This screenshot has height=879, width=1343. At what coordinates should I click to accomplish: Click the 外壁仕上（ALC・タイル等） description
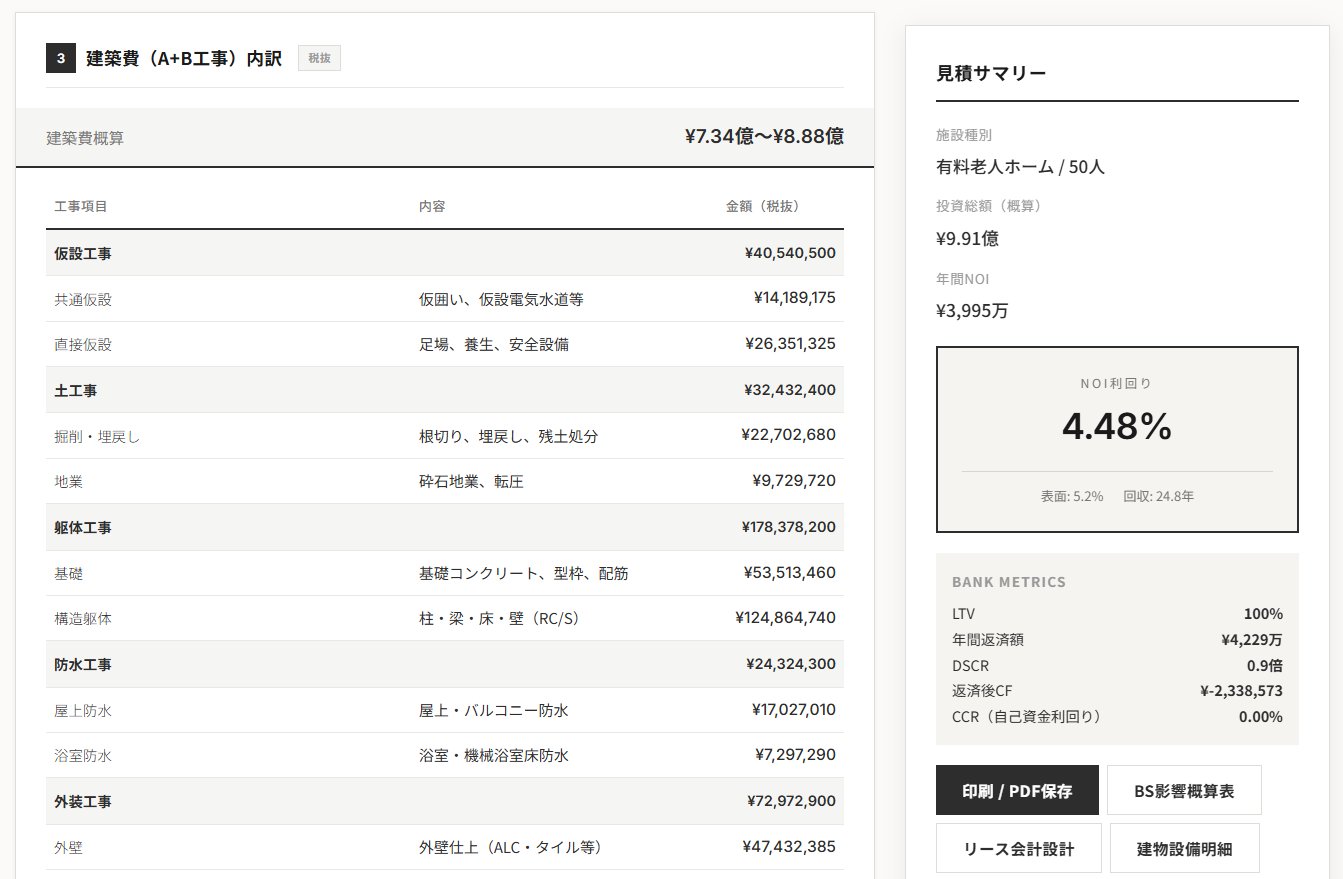click(x=510, y=847)
